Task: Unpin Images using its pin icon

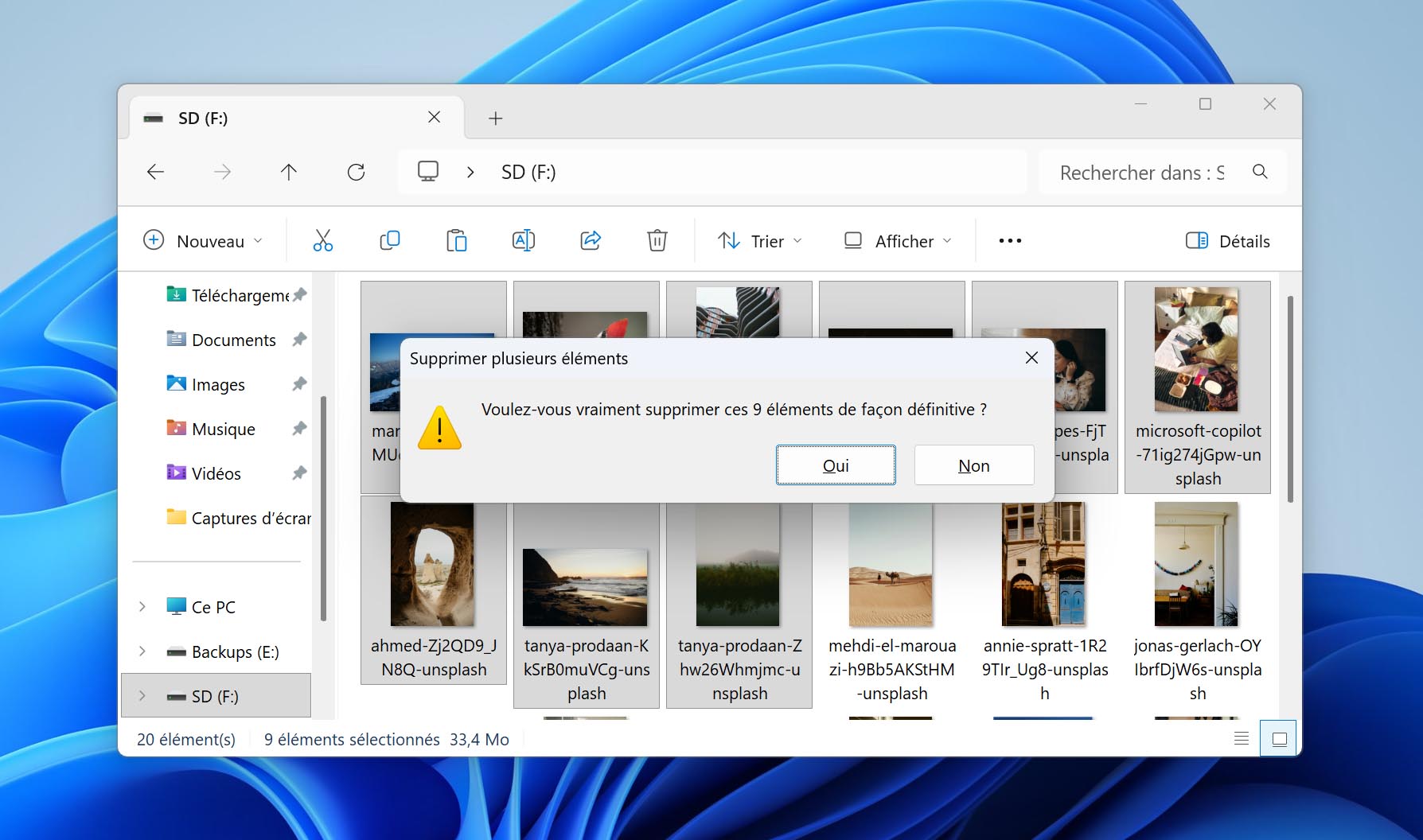Action: click(x=299, y=384)
